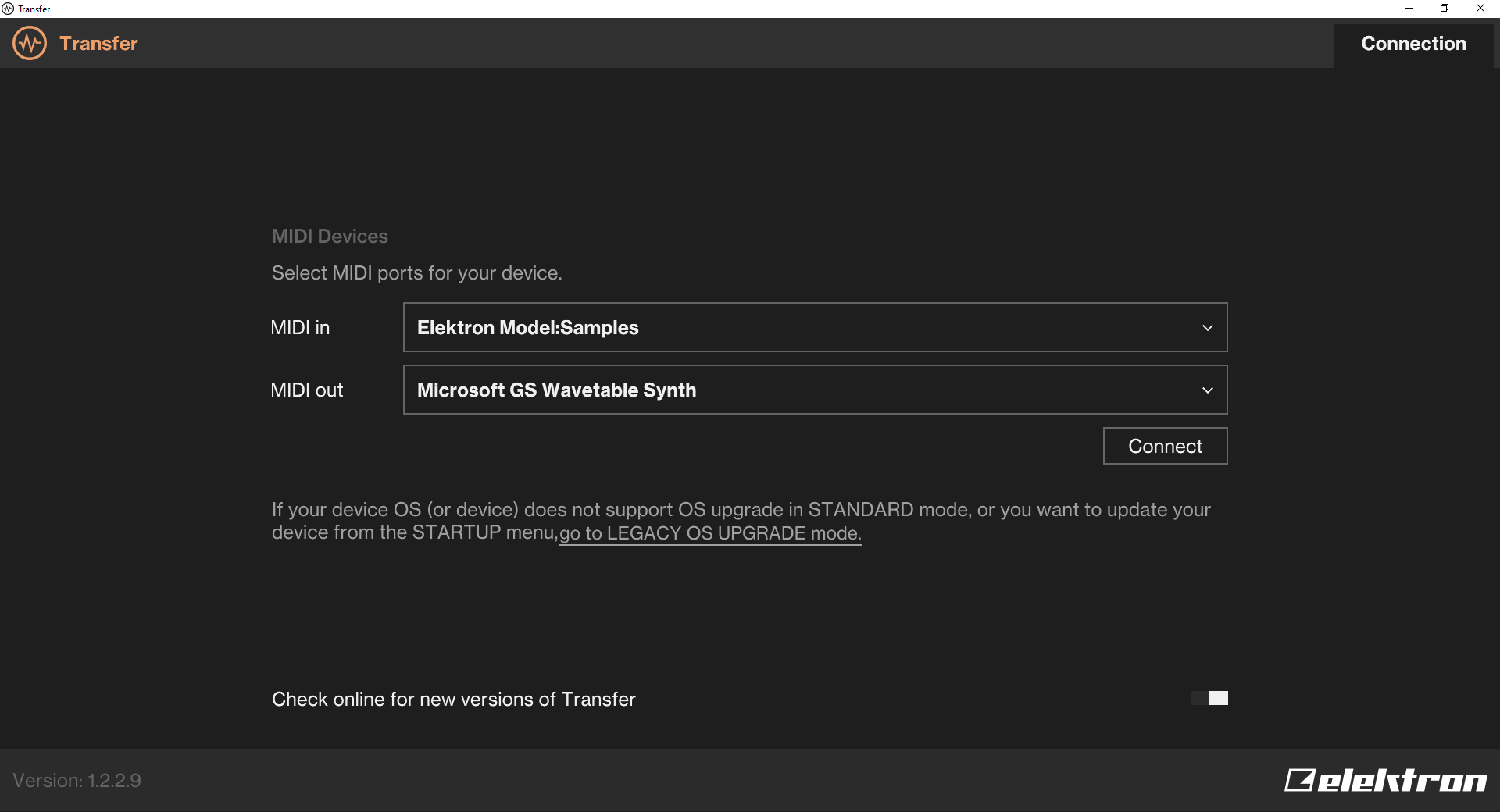1500x812 pixels.
Task: Minimize the Transfer window
Action: [x=1409, y=9]
